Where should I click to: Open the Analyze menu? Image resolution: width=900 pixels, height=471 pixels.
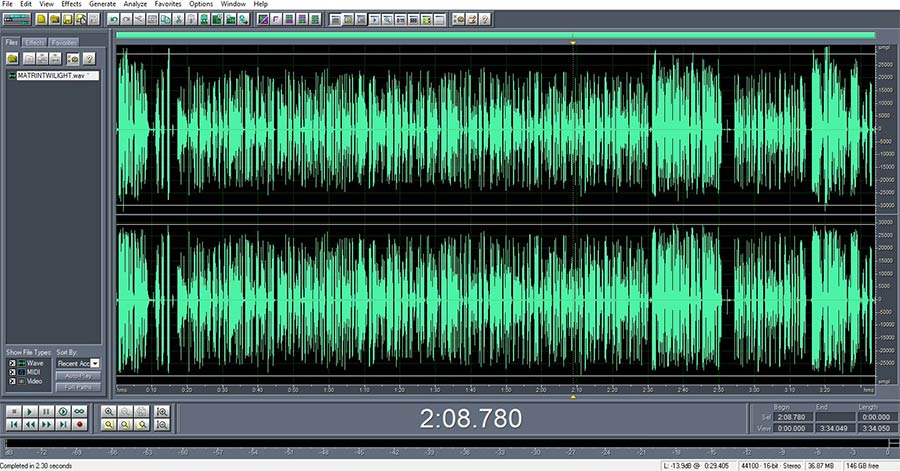click(x=135, y=4)
